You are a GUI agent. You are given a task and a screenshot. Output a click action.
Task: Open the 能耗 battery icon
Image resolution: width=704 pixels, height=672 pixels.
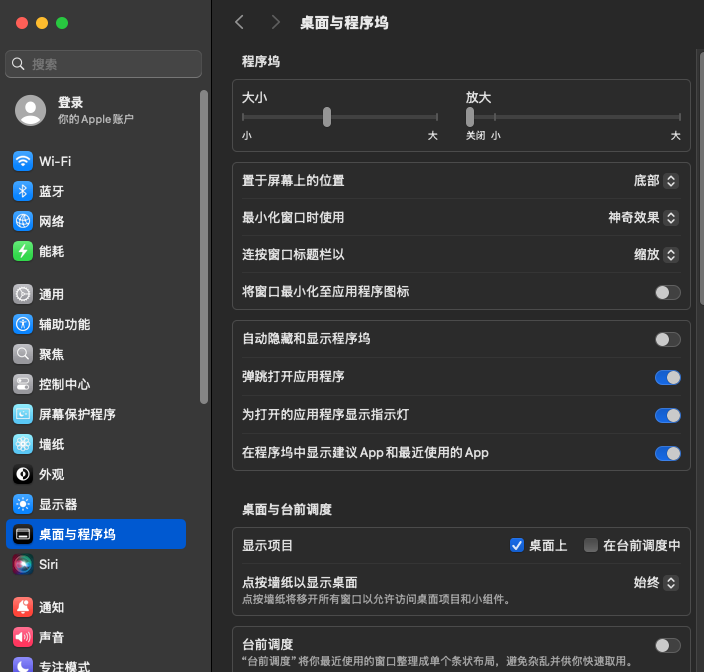[x=23, y=251]
